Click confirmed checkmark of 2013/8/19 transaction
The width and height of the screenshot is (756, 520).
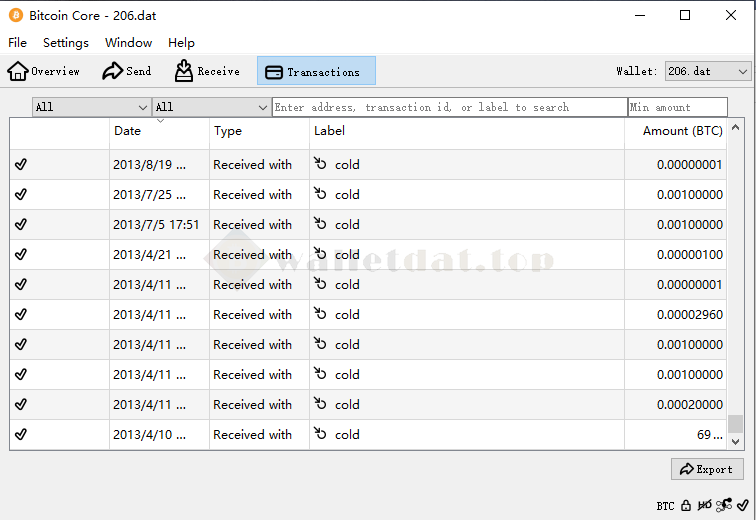pyautogui.click(x=21, y=165)
